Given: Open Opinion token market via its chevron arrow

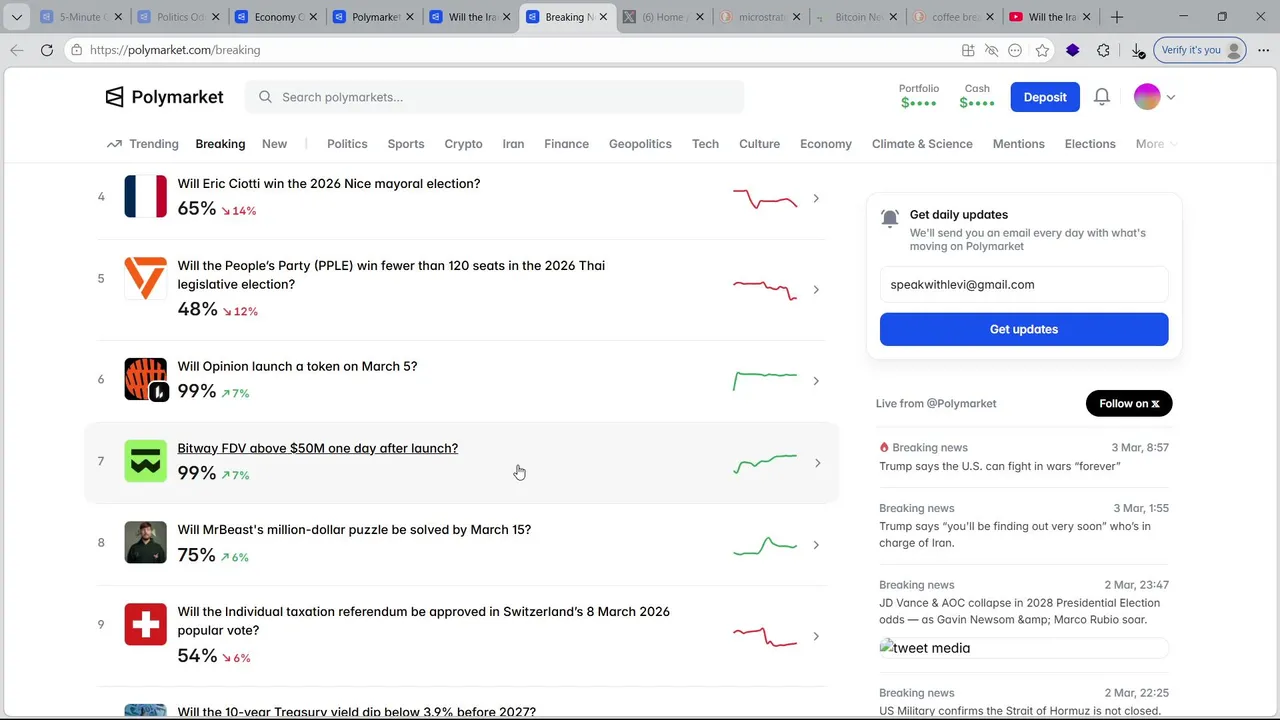Looking at the screenshot, I should click(x=817, y=381).
